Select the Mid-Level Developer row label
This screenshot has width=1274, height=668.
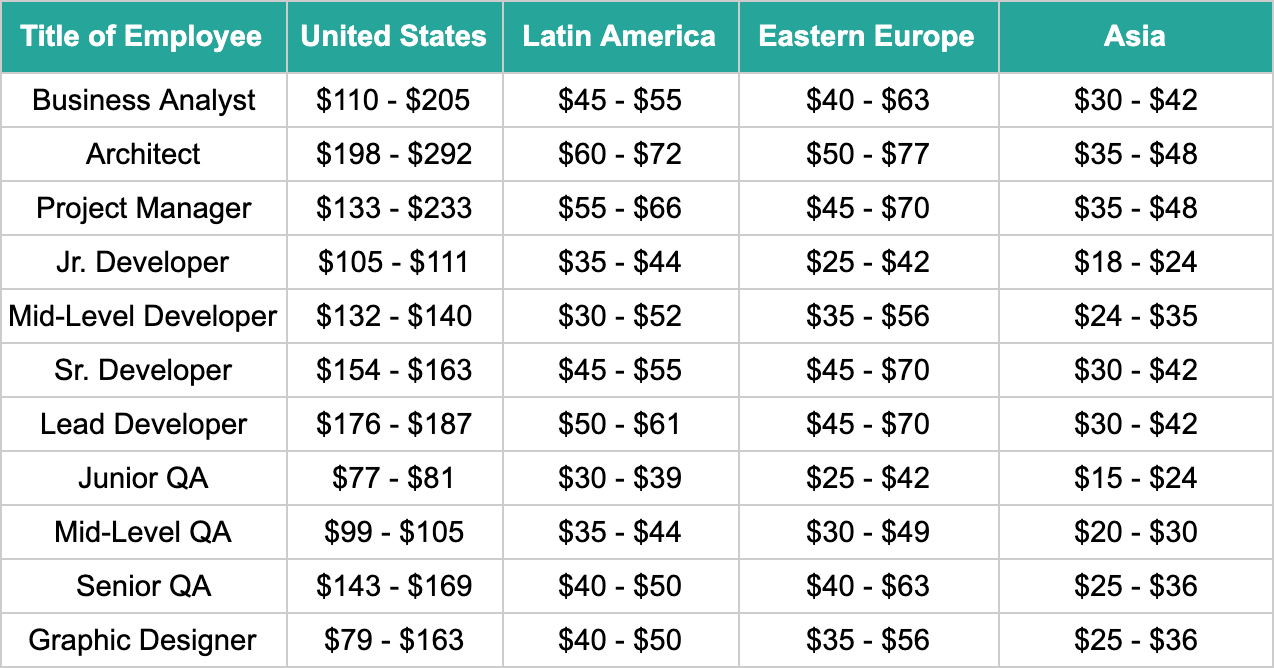(143, 316)
